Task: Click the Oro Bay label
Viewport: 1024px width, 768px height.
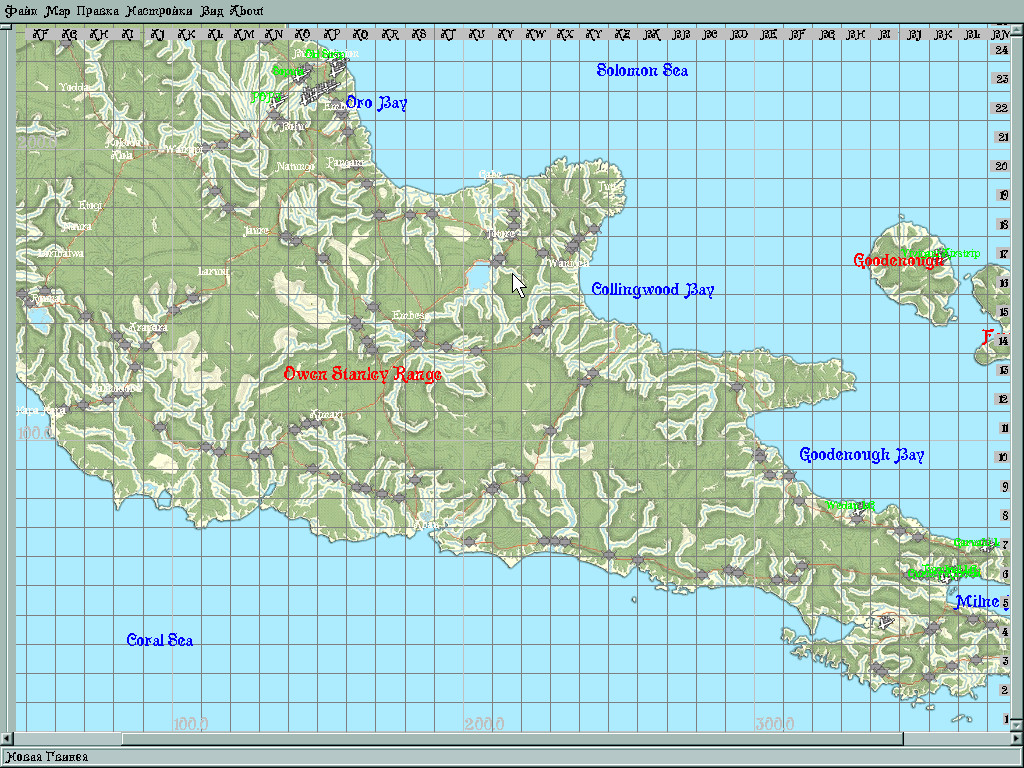Action: [x=377, y=103]
